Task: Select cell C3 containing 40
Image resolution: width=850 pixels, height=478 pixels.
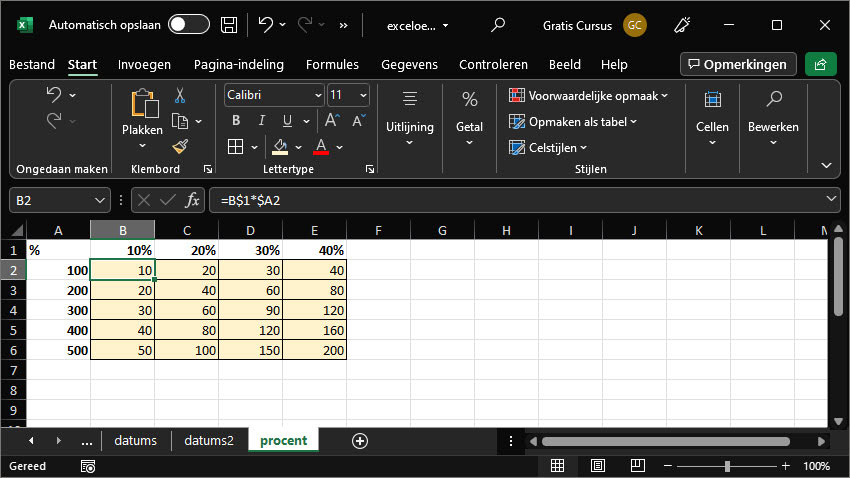Action: (186, 290)
